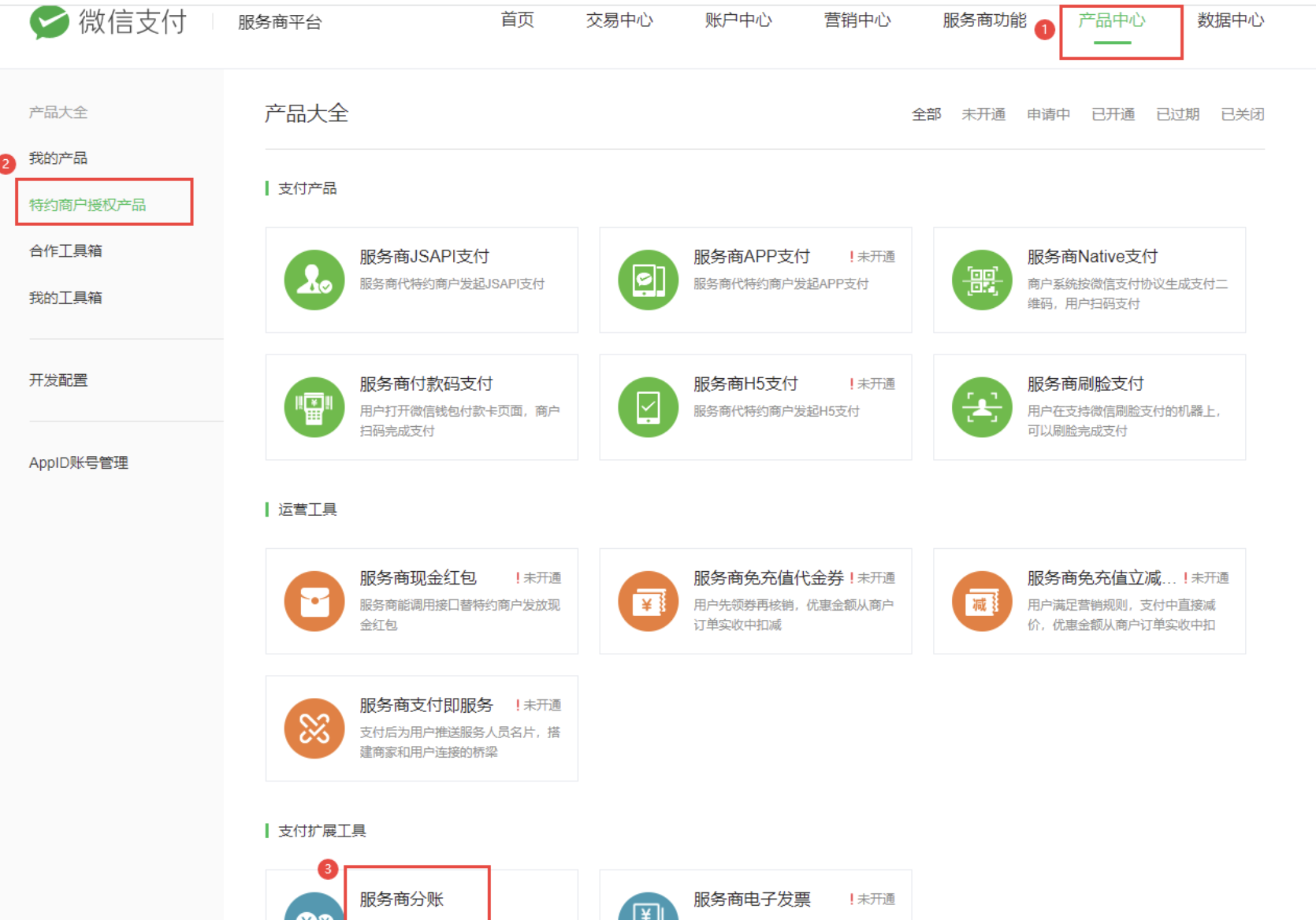Click the 服务商支付即服务 title
The height and width of the screenshot is (920, 1316).
pyautogui.click(x=426, y=705)
